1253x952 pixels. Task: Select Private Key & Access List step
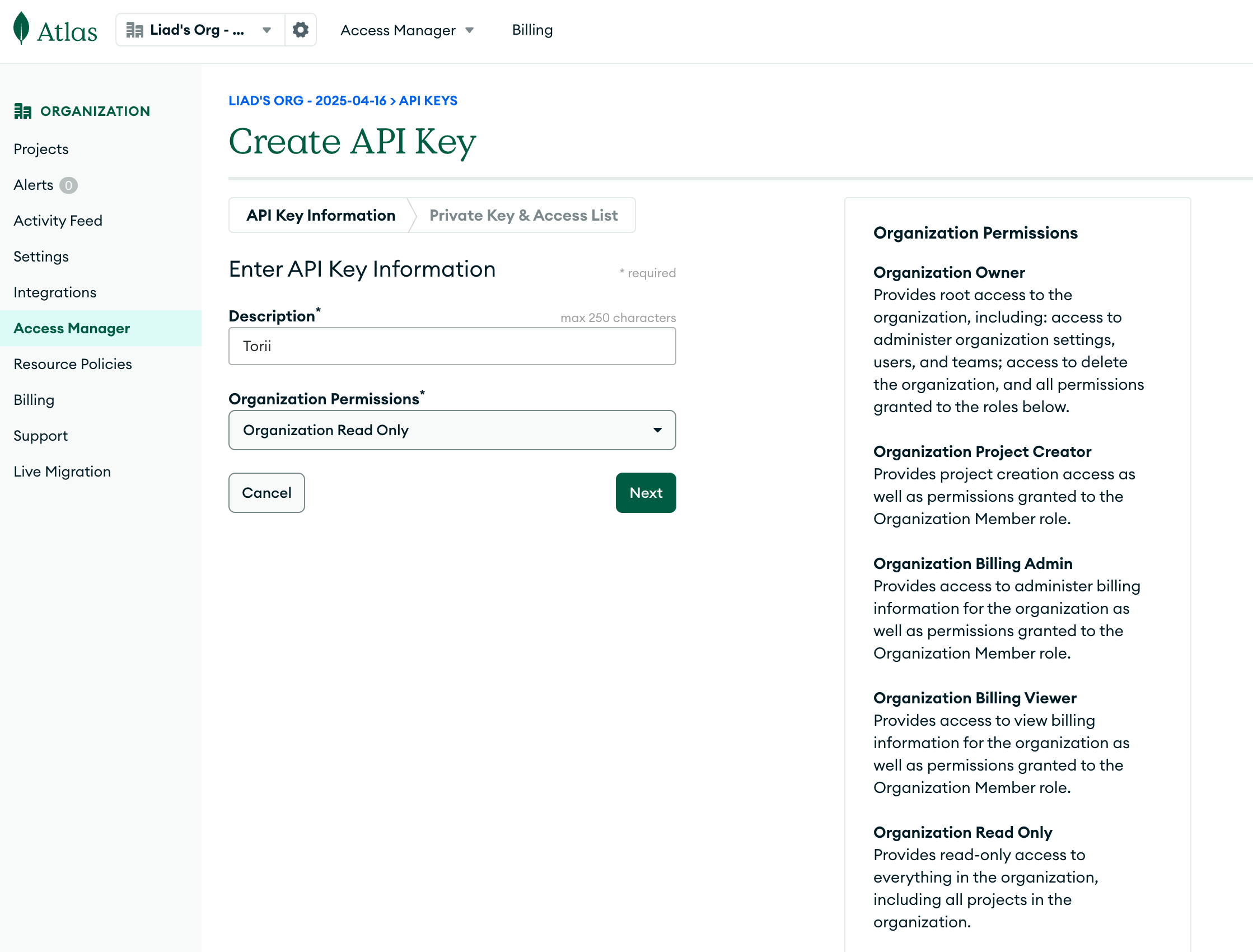(523, 216)
